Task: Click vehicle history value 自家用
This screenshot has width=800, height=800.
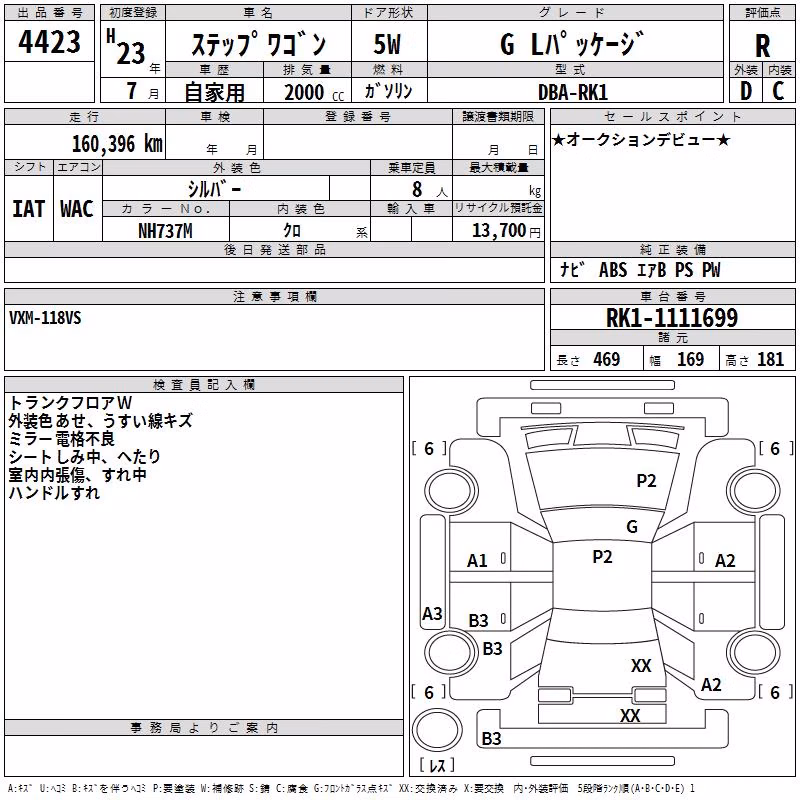Action: 214,92
